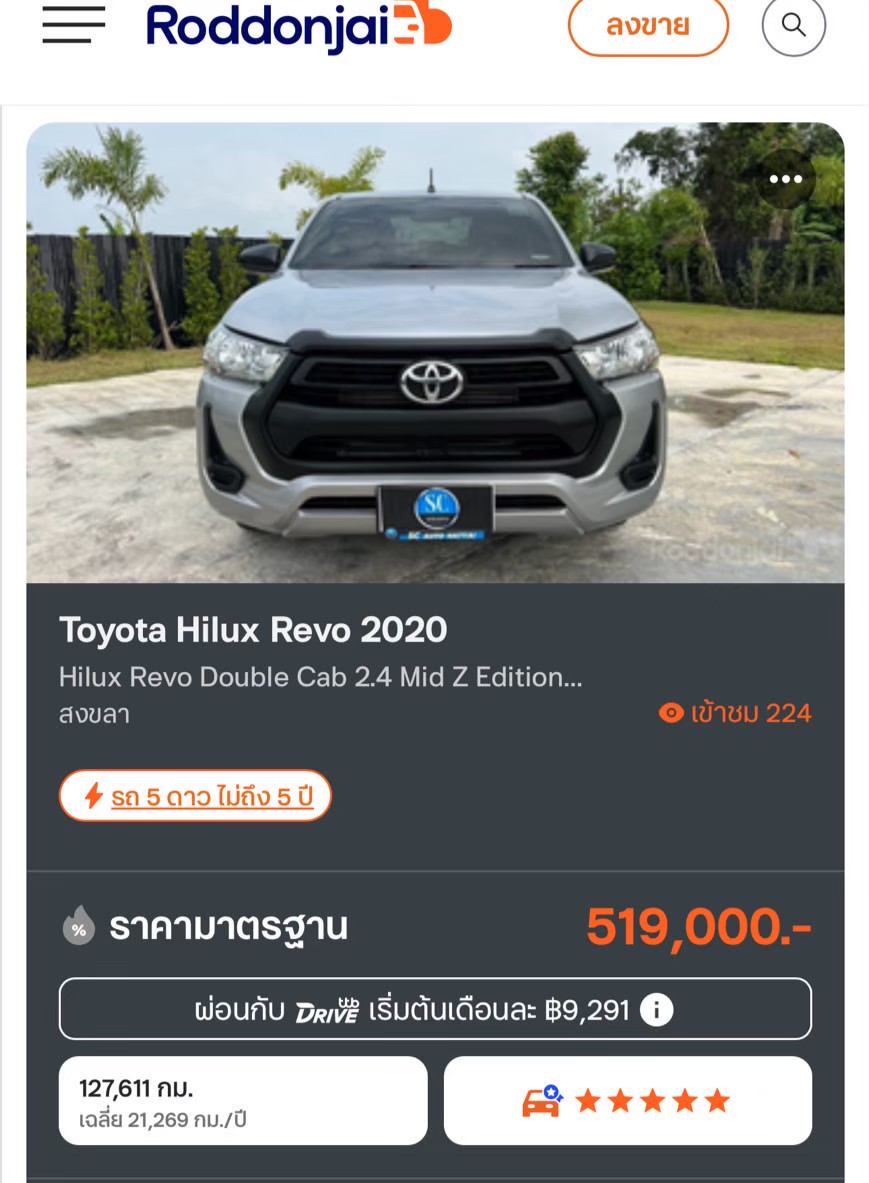Viewport: 869px width, 1183px height.
Task: Open the Toyota Hilux front photo
Action: pyautogui.click(x=435, y=352)
